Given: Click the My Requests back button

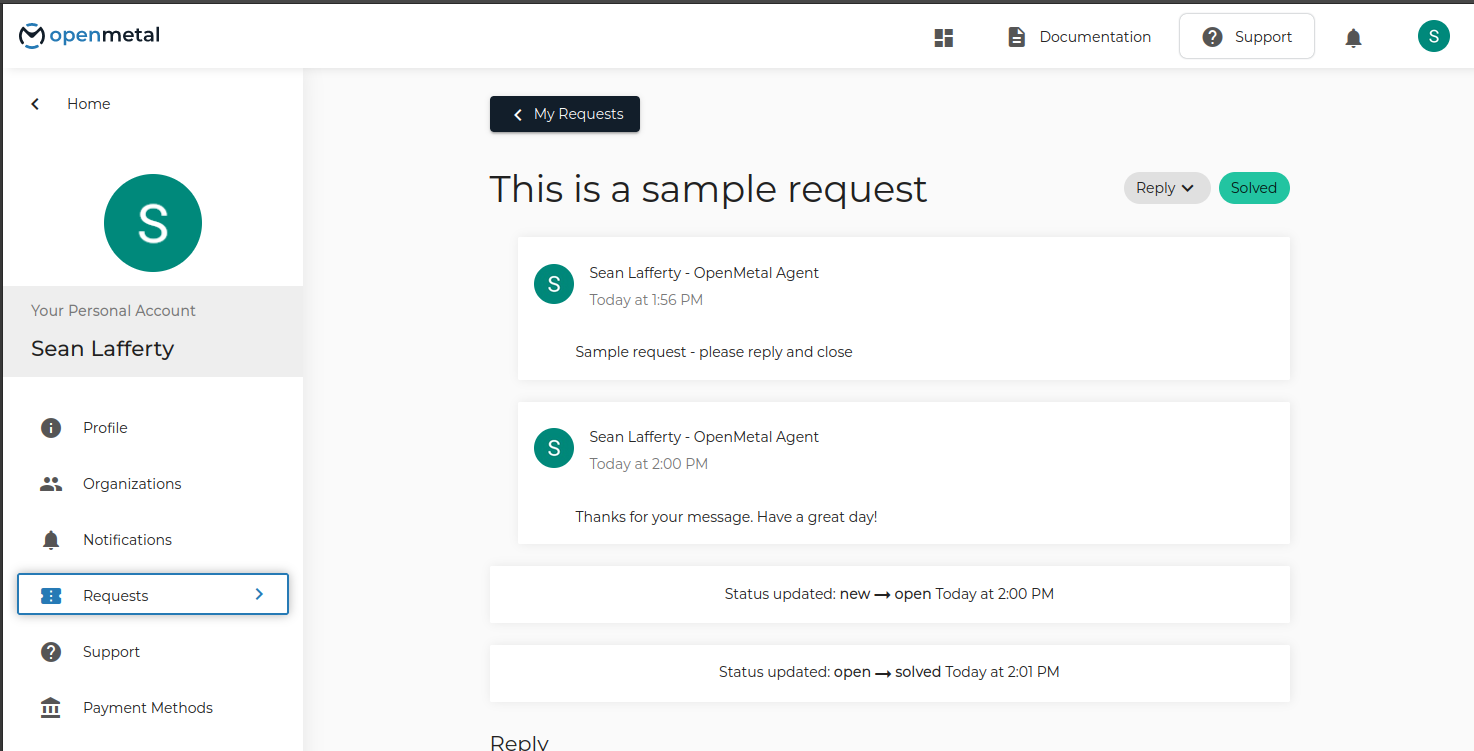Looking at the screenshot, I should click(565, 114).
